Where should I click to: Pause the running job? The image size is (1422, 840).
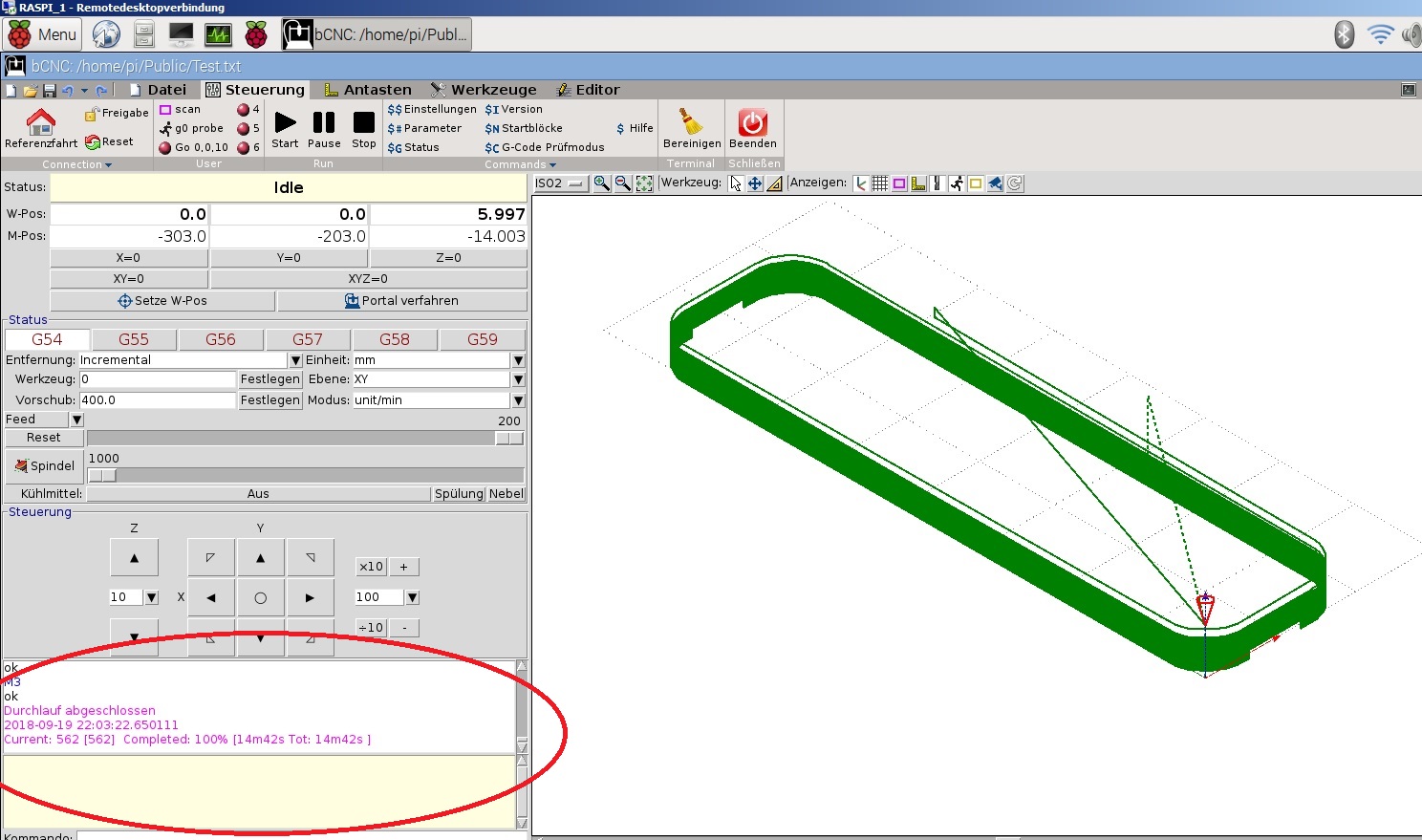pyautogui.click(x=324, y=129)
